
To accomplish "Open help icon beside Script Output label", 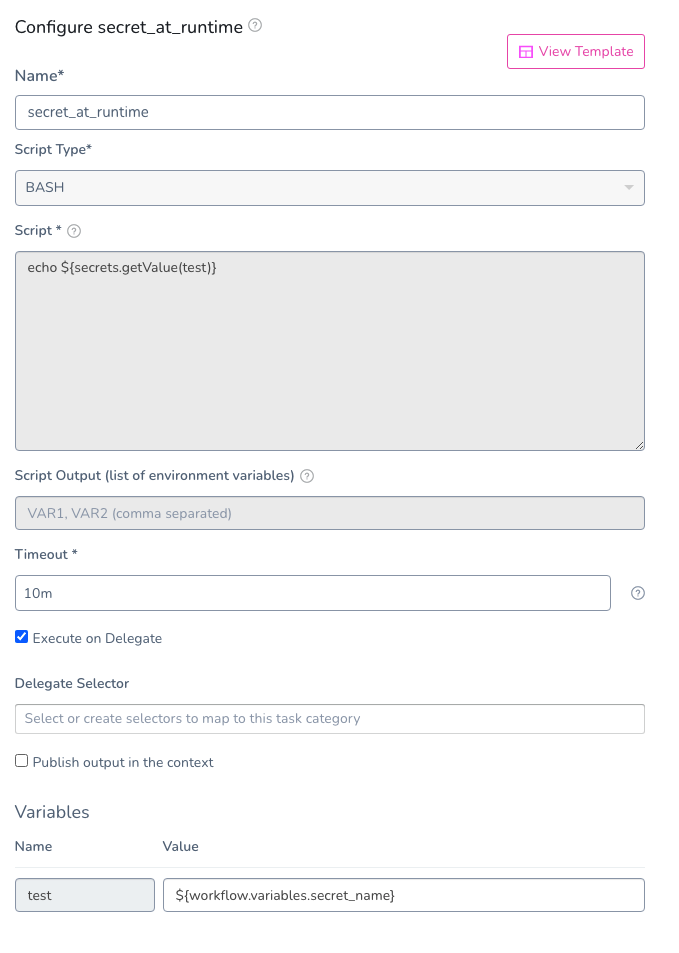I will click(308, 476).
